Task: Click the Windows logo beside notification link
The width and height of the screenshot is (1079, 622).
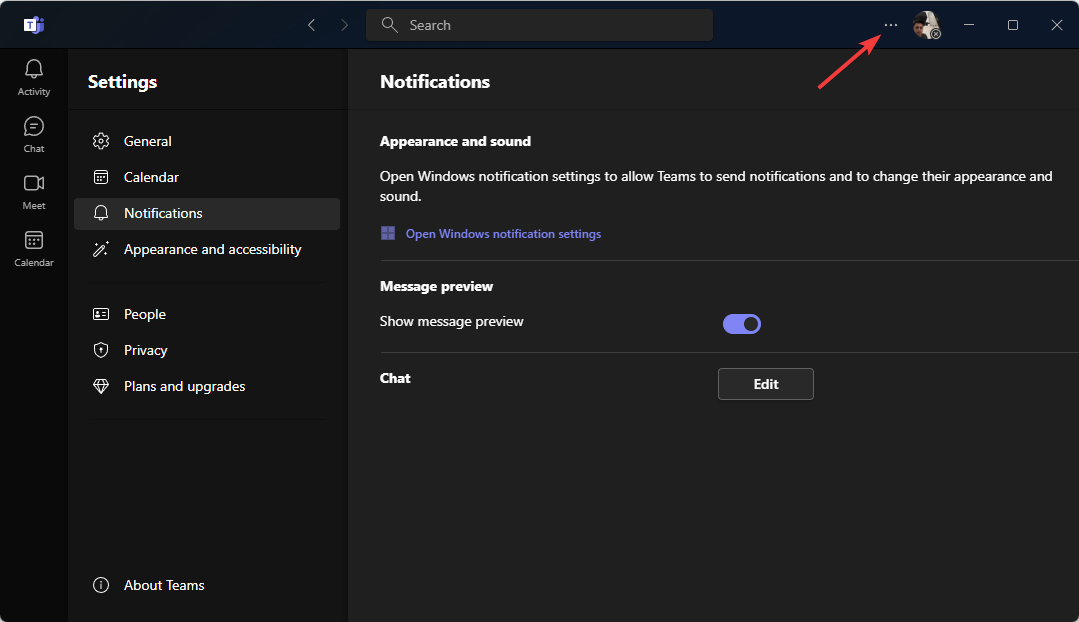Action: tap(388, 233)
